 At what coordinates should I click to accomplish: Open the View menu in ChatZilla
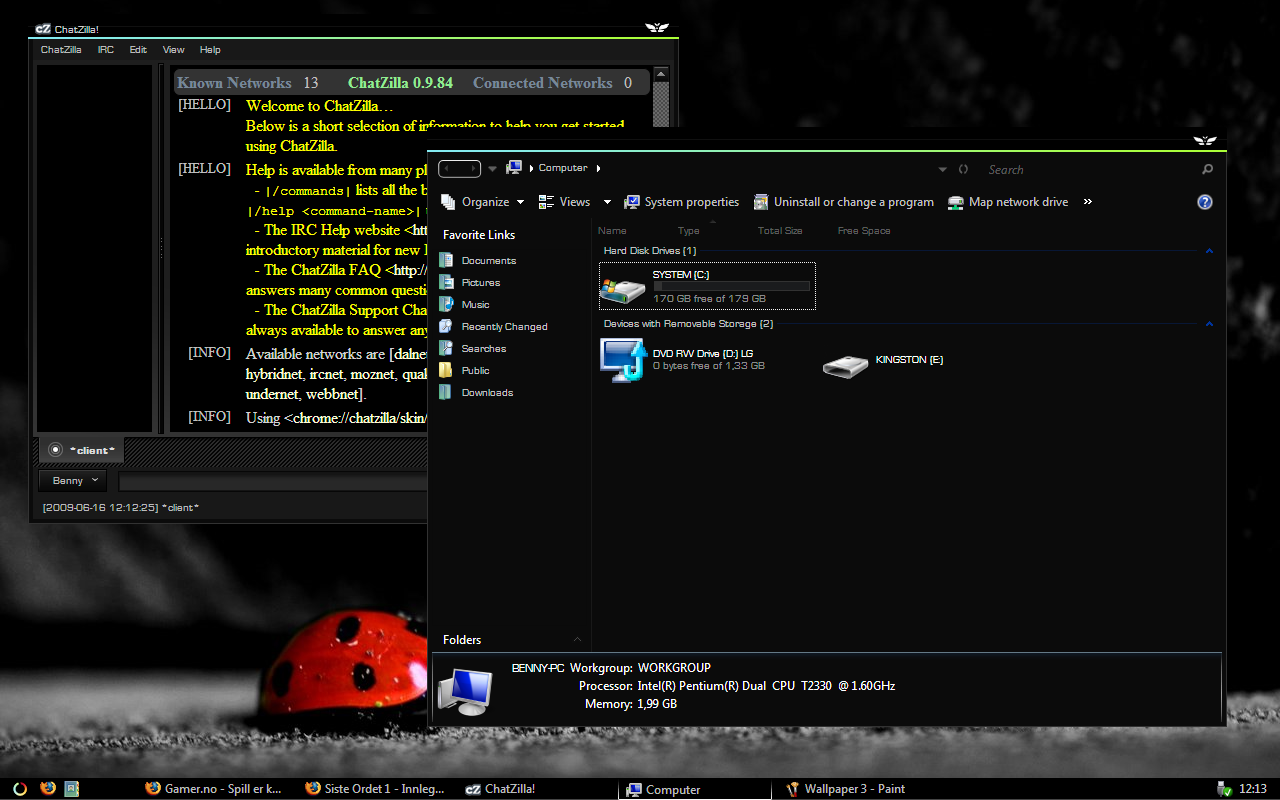pyautogui.click(x=174, y=50)
